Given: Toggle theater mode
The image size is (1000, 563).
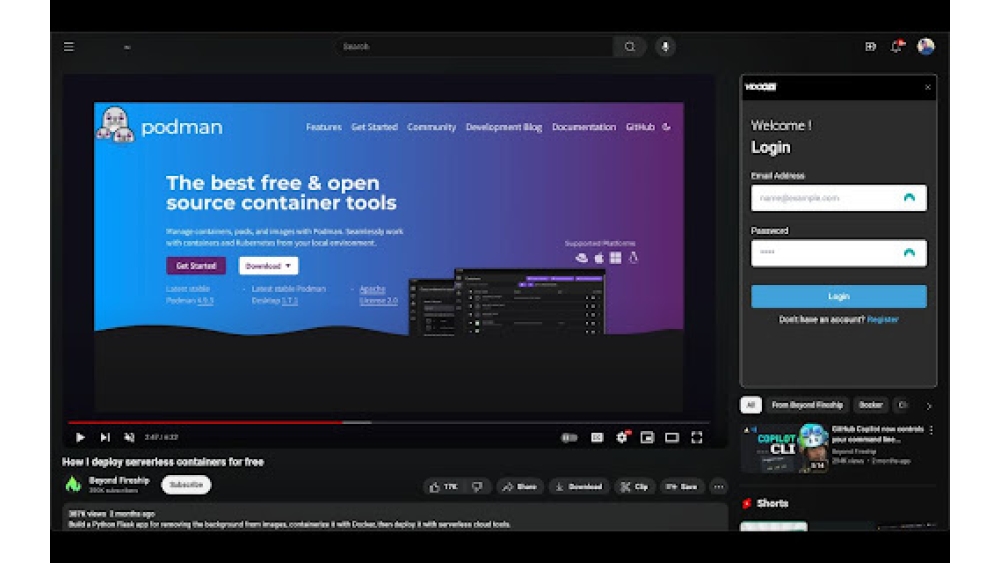Looking at the screenshot, I should point(672,437).
